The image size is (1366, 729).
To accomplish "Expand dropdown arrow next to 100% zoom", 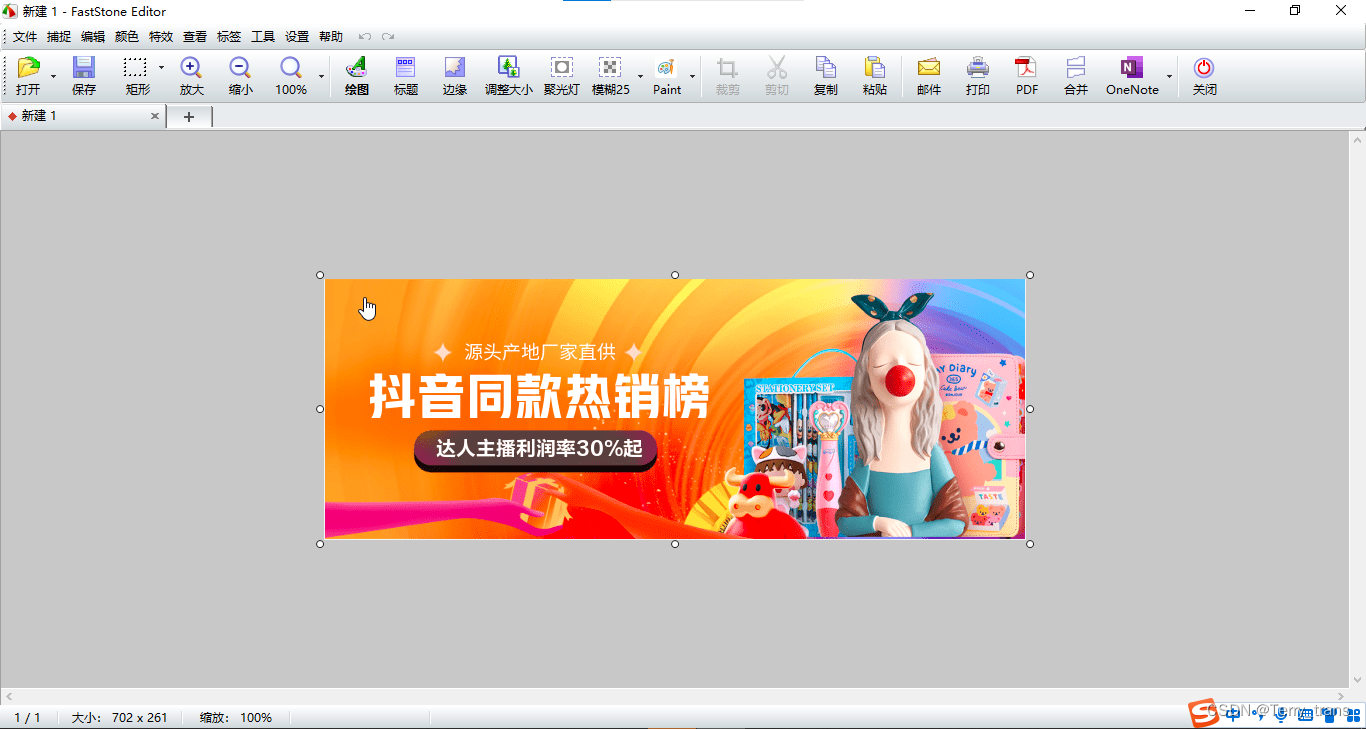I will pos(321,77).
